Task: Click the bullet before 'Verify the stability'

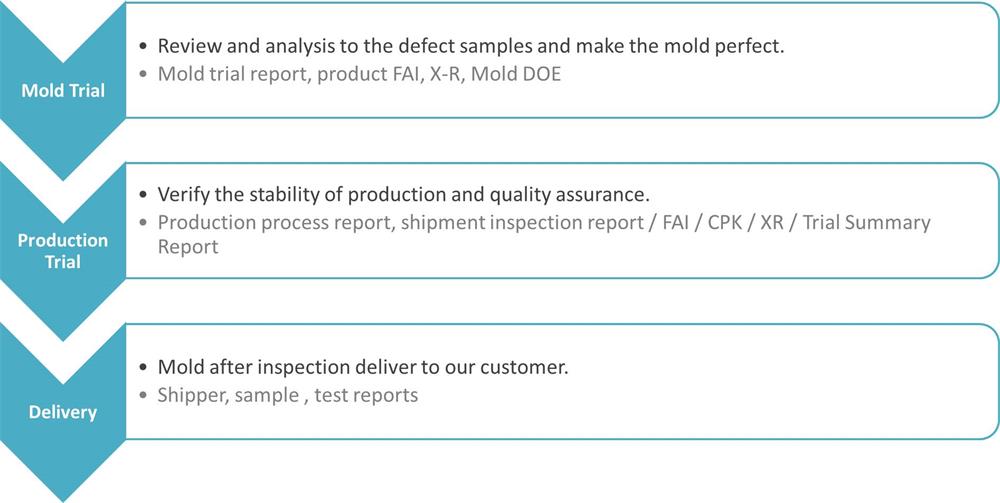Action: 144,195
